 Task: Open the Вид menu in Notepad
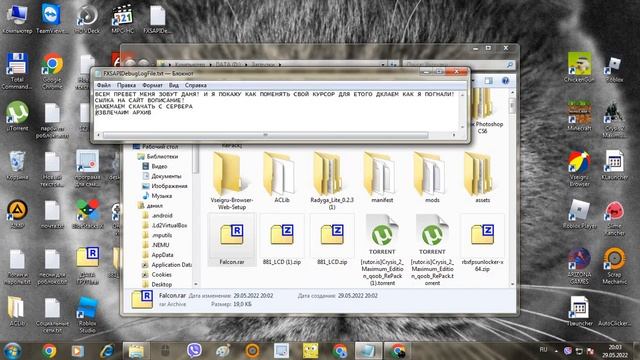(x=174, y=85)
